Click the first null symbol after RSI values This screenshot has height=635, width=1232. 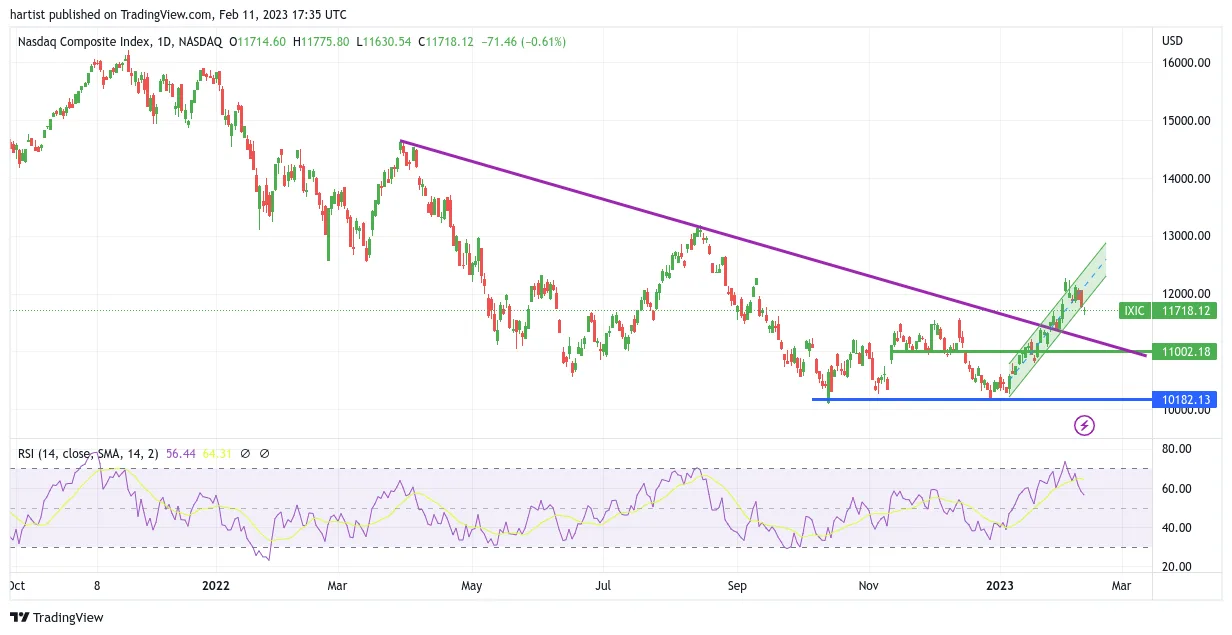246,453
